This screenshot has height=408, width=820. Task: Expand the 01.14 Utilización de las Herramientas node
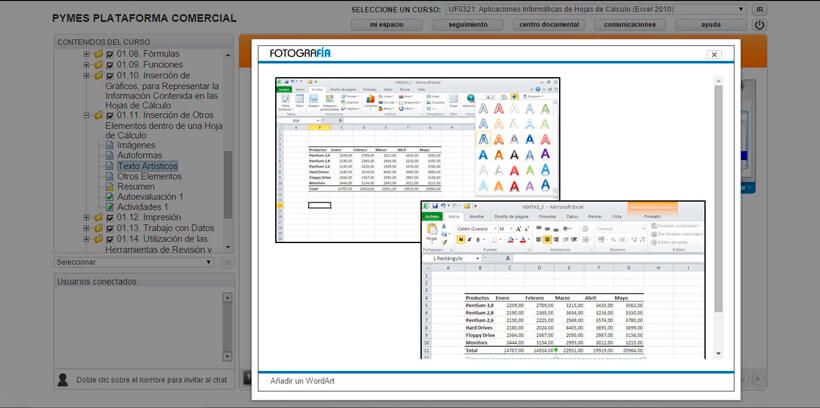86,239
